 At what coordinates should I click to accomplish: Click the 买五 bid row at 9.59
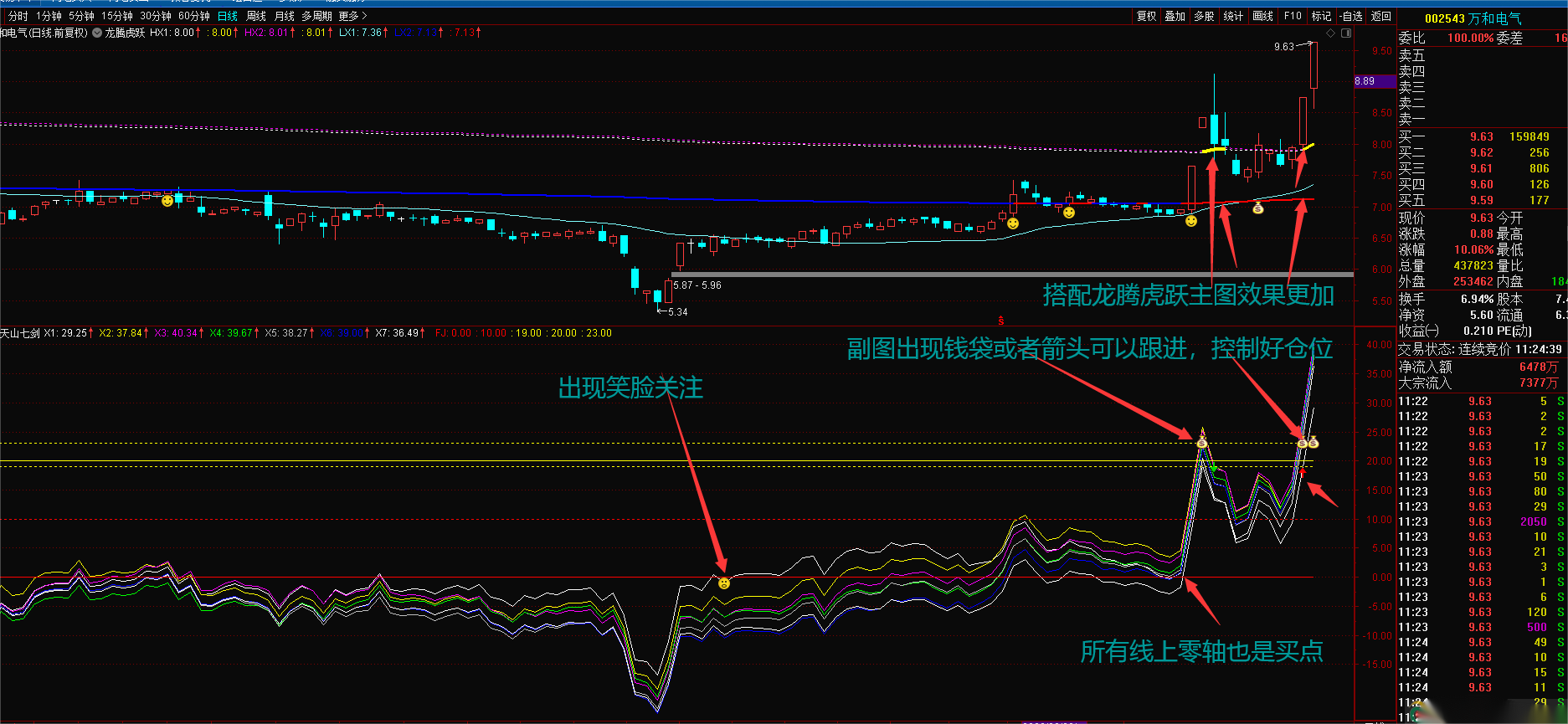pos(1482,200)
